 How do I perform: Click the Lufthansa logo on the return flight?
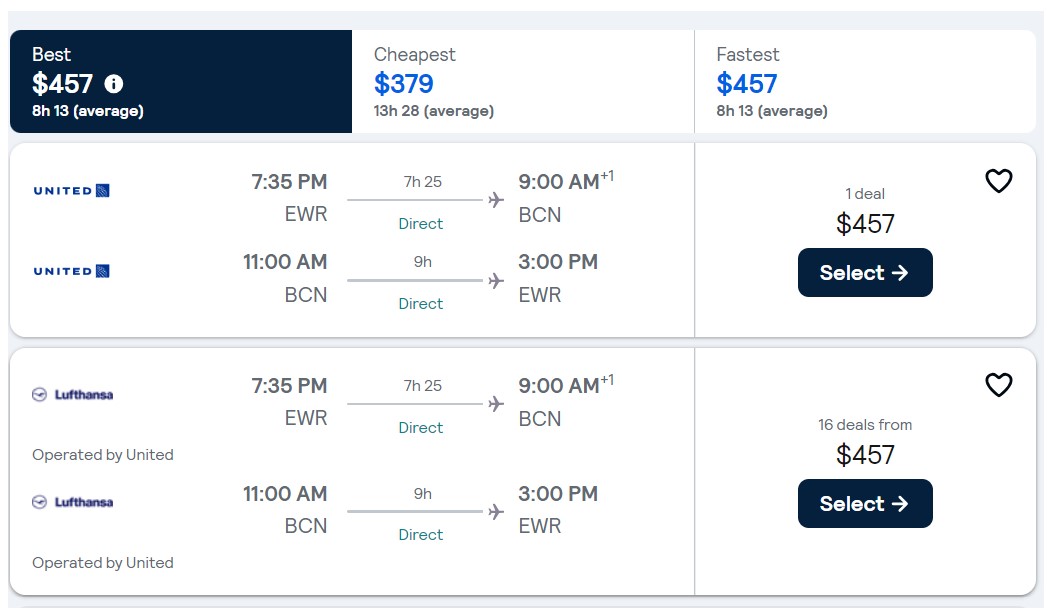coord(73,501)
